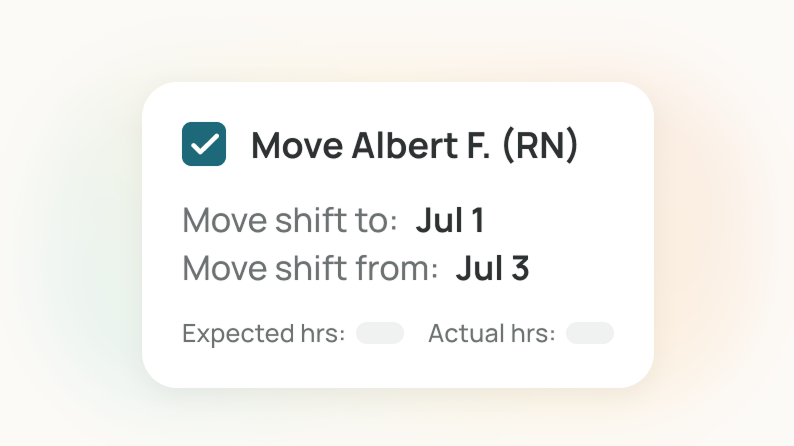Click the Actual hrs placeholder pill

tap(590, 333)
